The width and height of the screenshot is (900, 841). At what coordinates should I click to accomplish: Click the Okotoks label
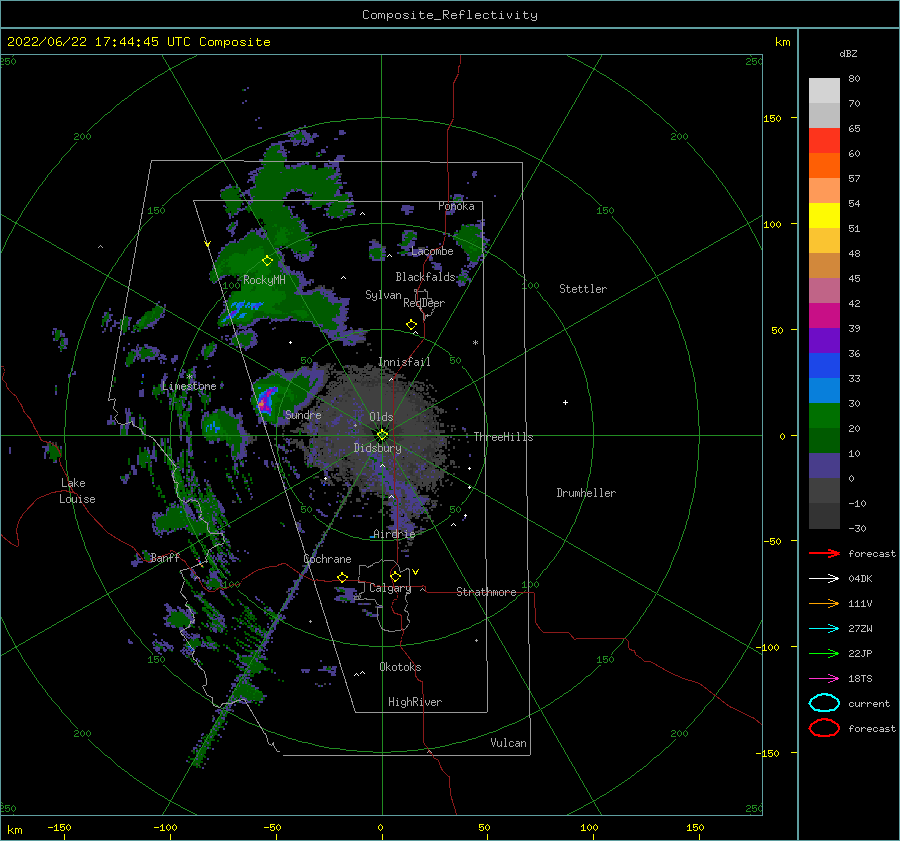[400, 667]
